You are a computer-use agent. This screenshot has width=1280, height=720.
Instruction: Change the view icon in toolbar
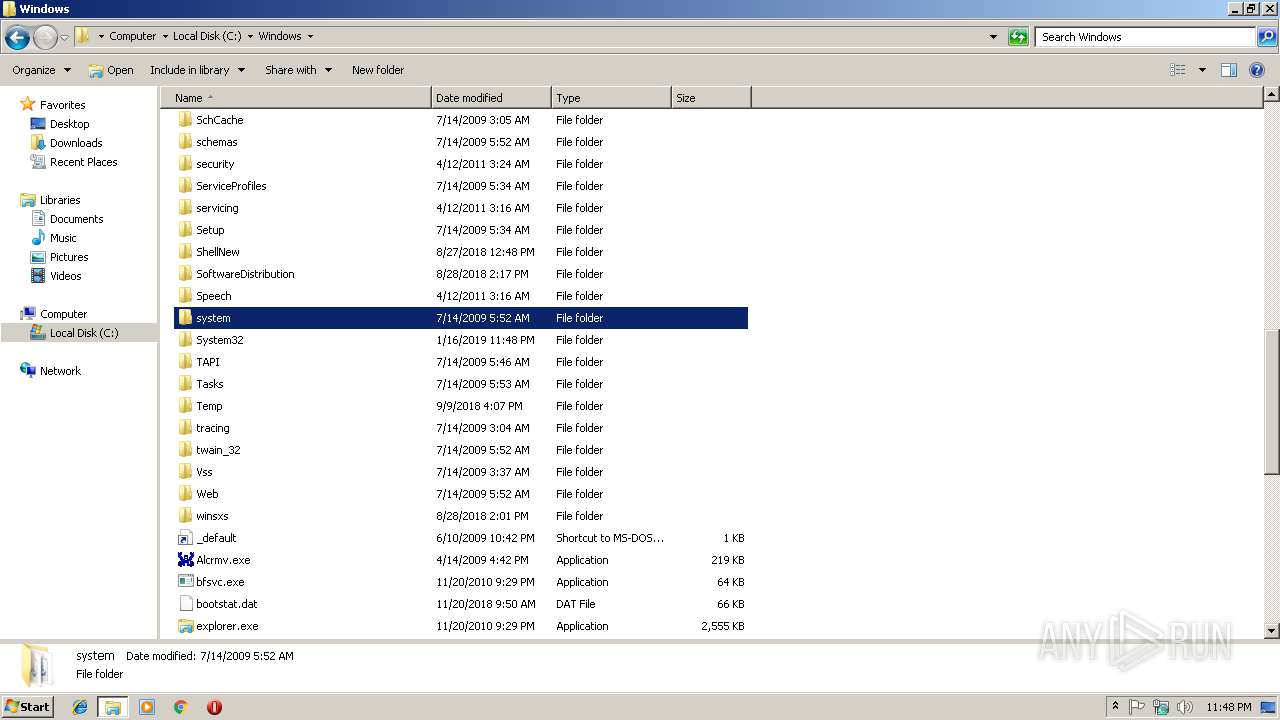coord(1178,70)
